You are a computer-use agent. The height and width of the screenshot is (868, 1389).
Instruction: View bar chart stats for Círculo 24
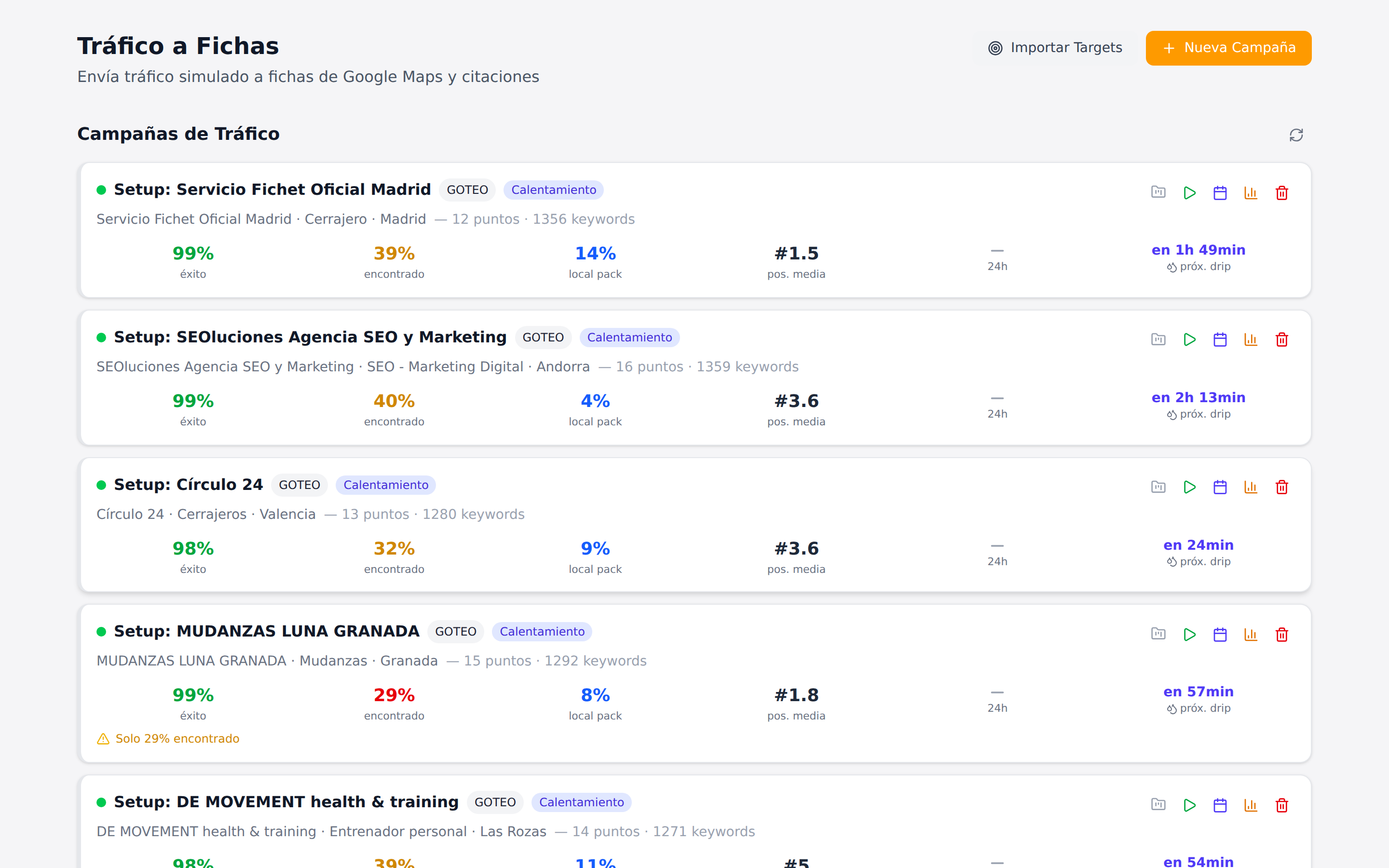1251,487
